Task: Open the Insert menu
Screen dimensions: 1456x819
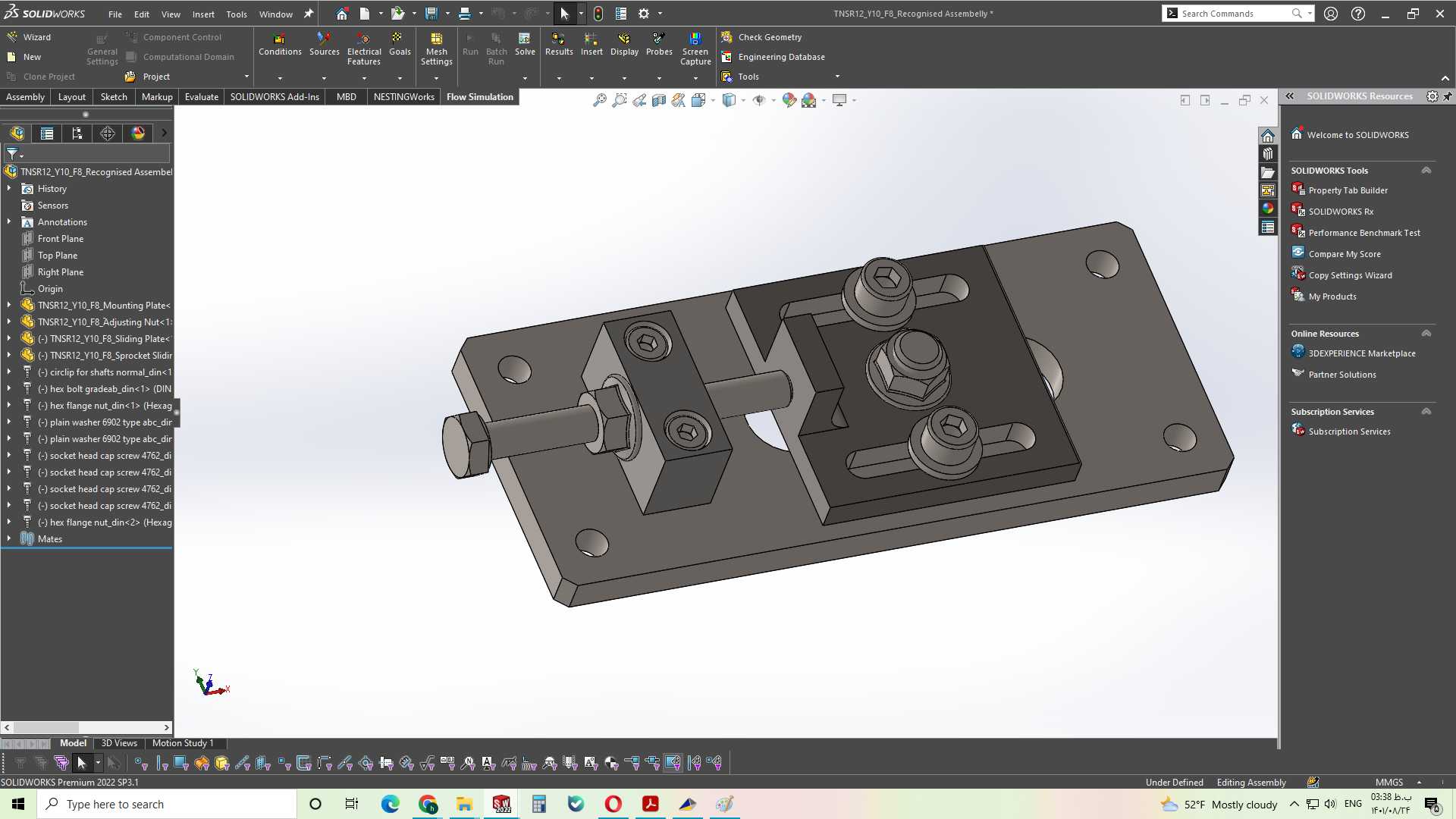Action: (x=203, y=14)
